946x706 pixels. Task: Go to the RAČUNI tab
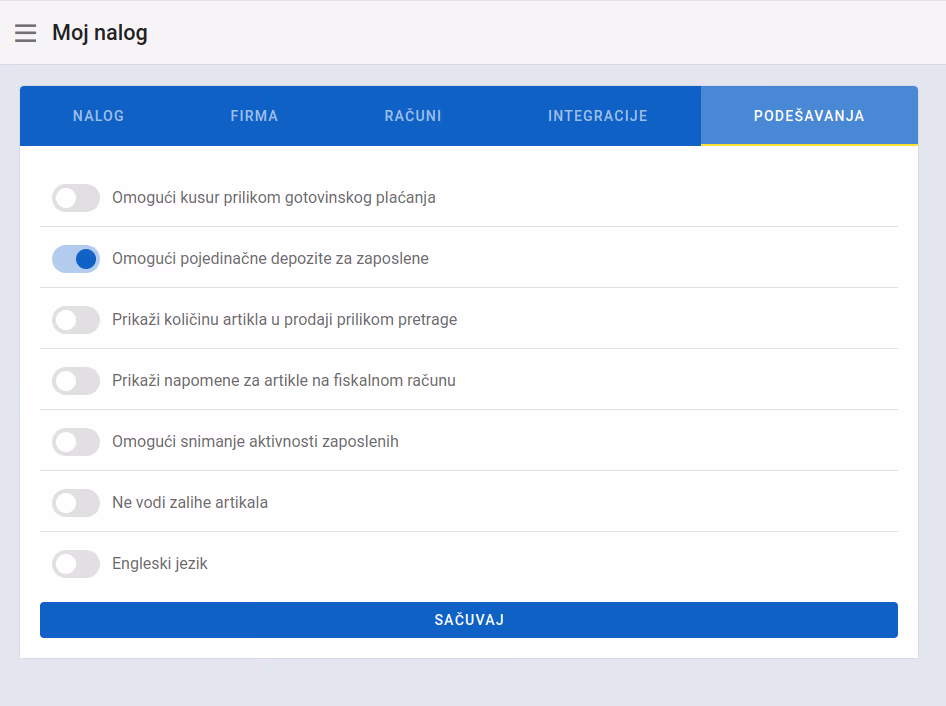point(413,116)
